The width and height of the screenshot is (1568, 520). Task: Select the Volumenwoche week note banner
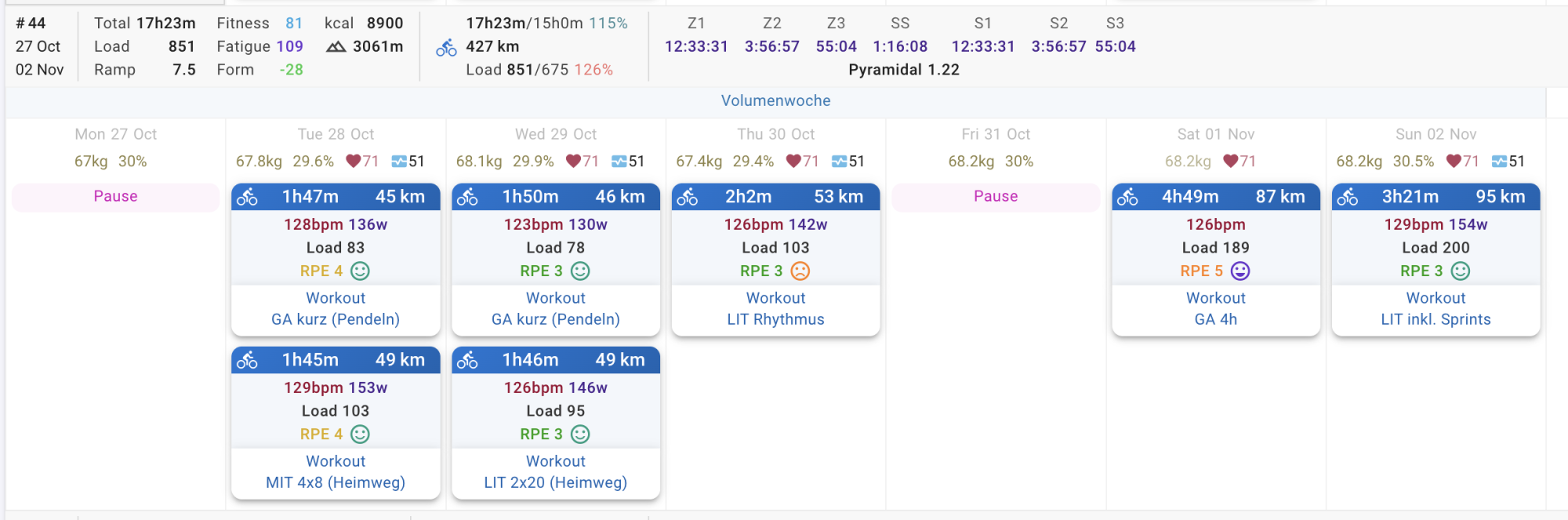[x=775, y=100]
